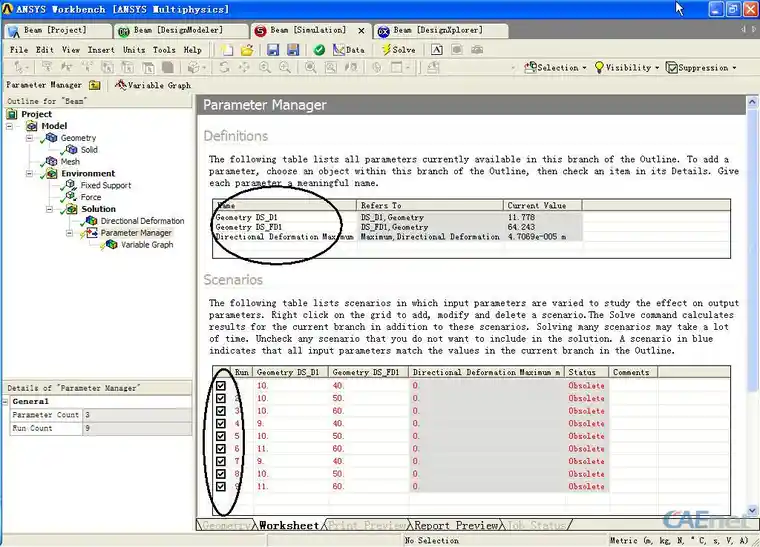Open the Units menu
Viewport: 760px width, 547px height.
134,50
